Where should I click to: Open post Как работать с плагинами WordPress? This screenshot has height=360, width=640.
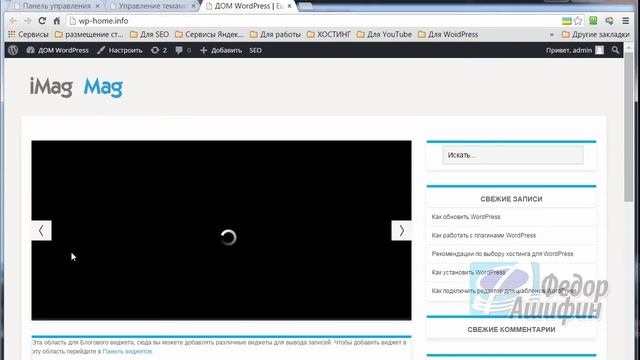484,236
